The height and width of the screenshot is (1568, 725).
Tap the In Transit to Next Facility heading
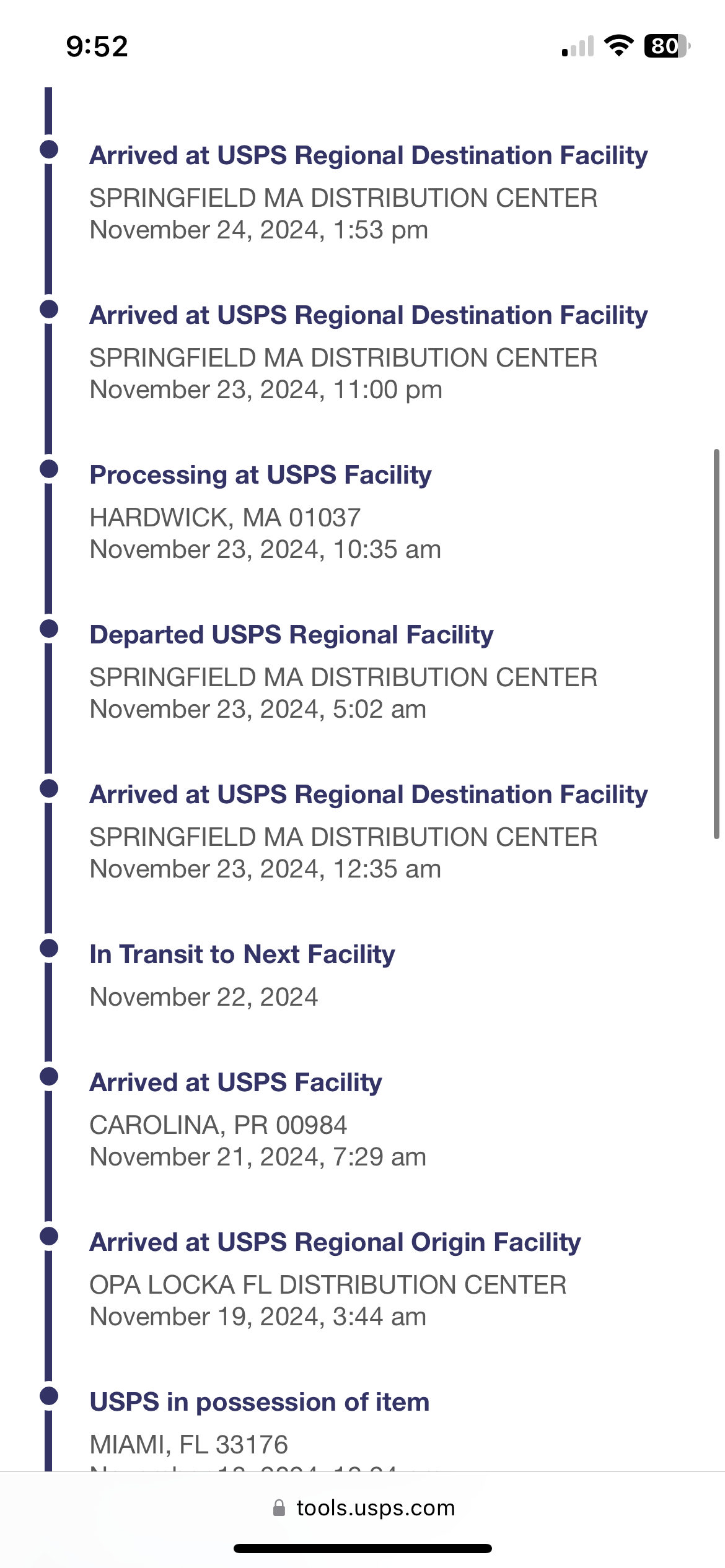(242, 954)
